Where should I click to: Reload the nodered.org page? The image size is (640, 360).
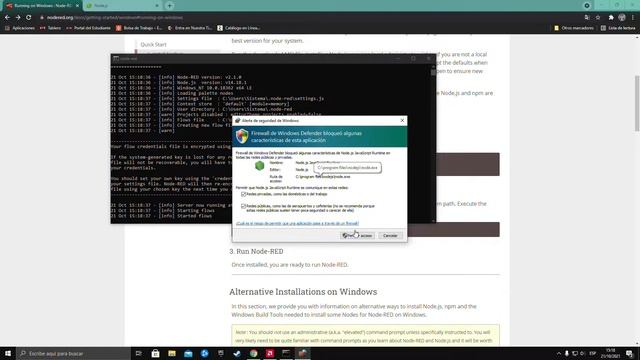click(x=29, y=18)
